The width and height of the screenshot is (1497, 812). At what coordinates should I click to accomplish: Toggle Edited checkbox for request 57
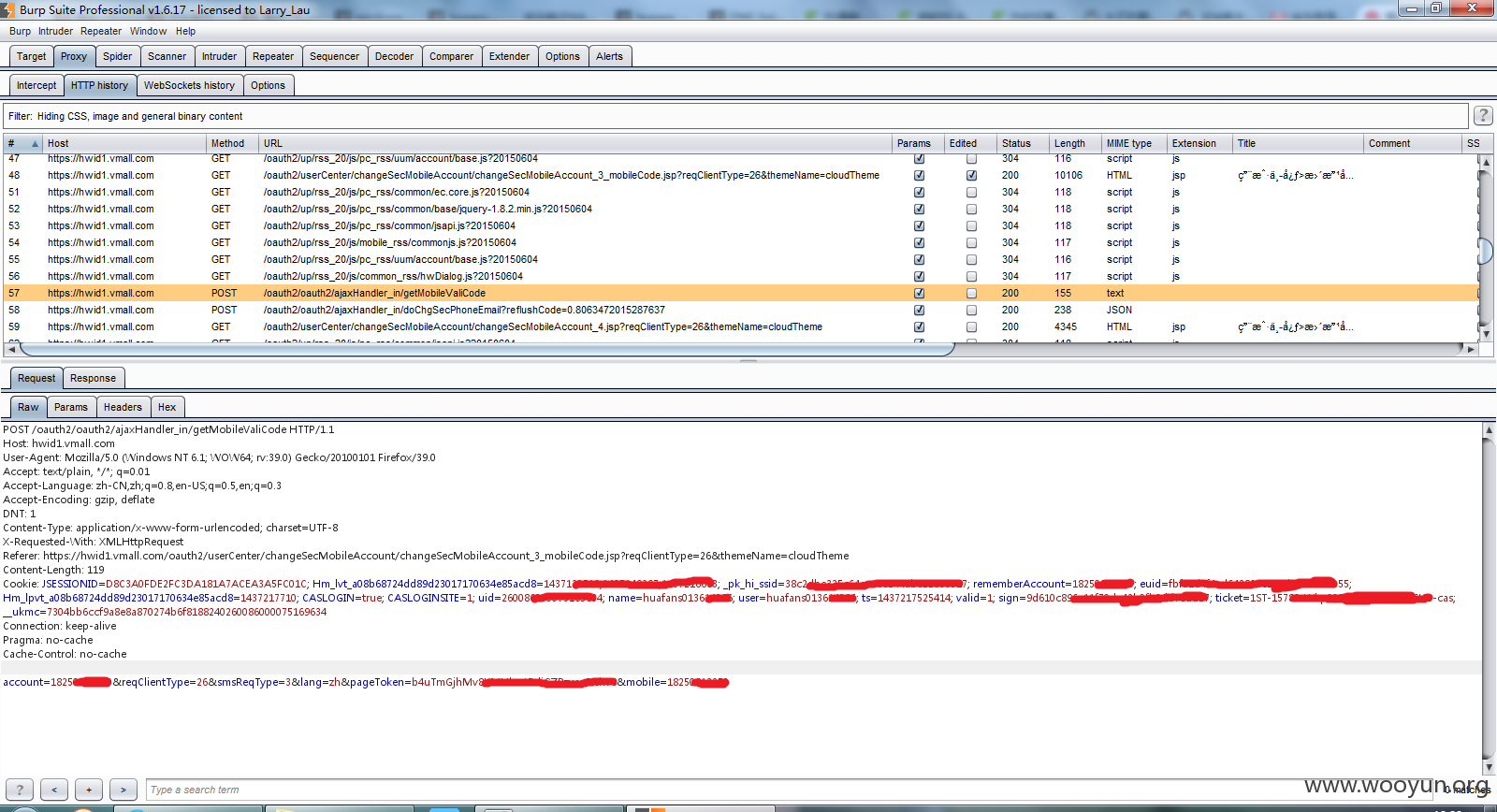(x=971, y=293)
